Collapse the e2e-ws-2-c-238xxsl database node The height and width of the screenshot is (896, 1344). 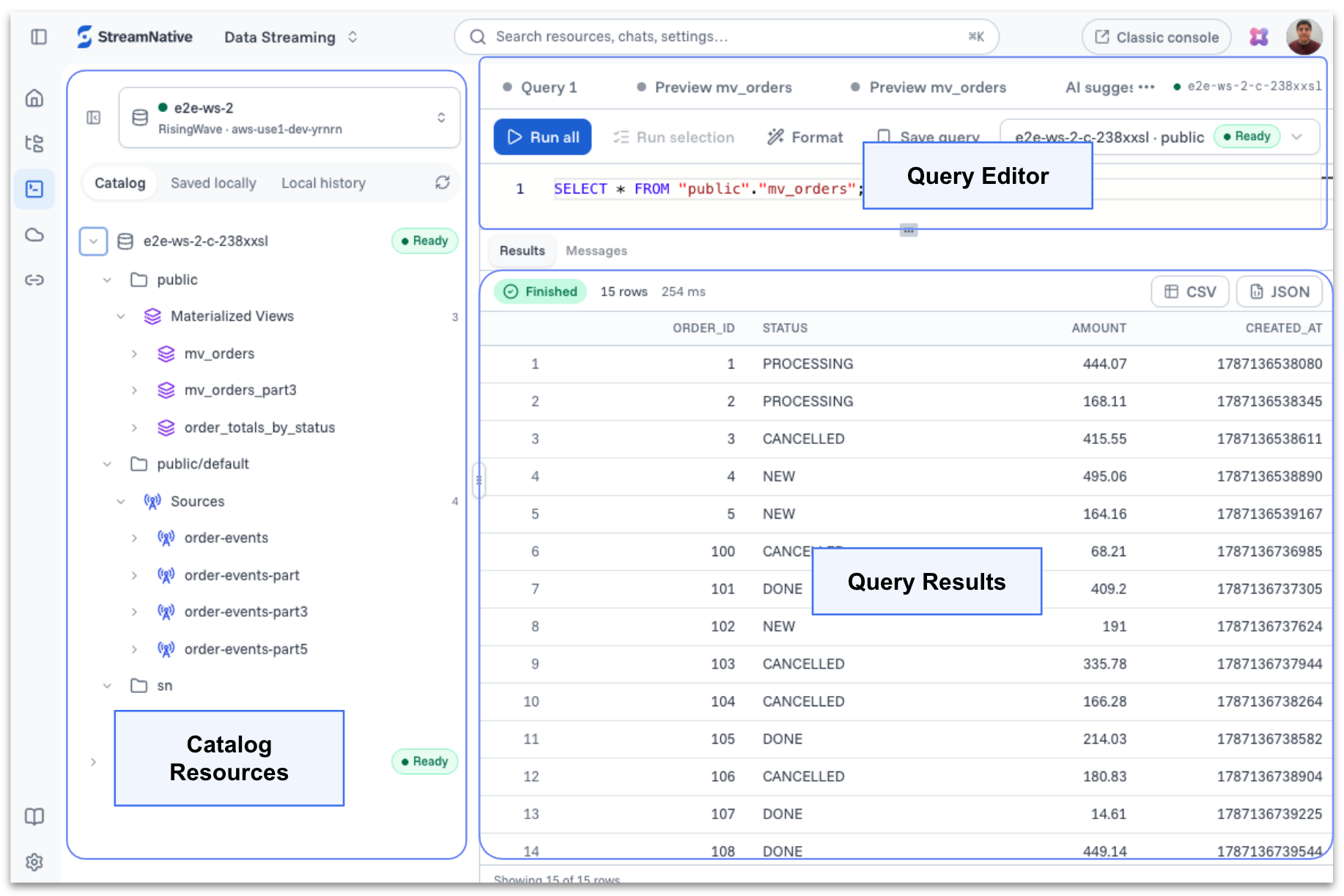coord(93,241)
